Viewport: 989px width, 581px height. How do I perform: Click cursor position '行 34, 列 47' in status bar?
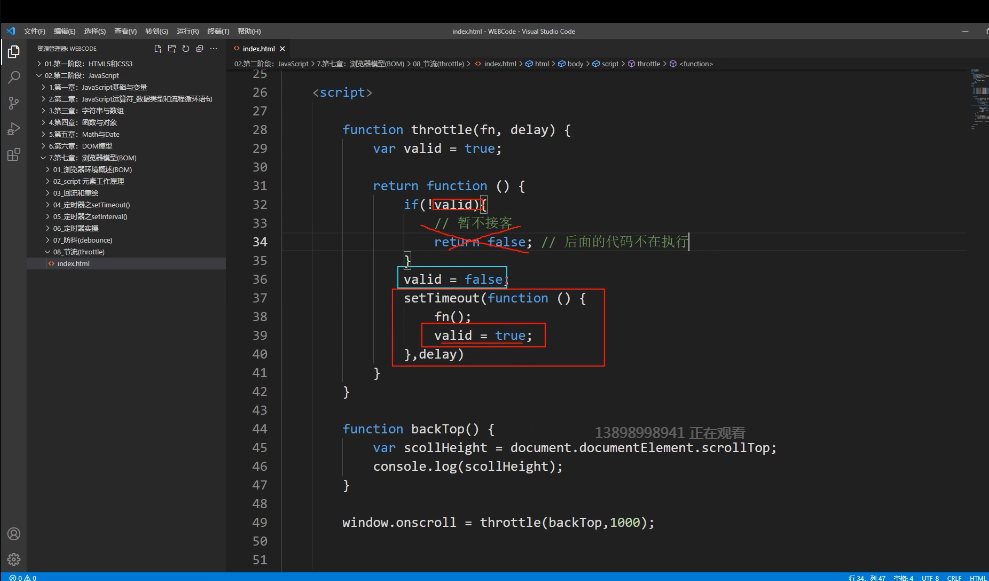[869, 577]
